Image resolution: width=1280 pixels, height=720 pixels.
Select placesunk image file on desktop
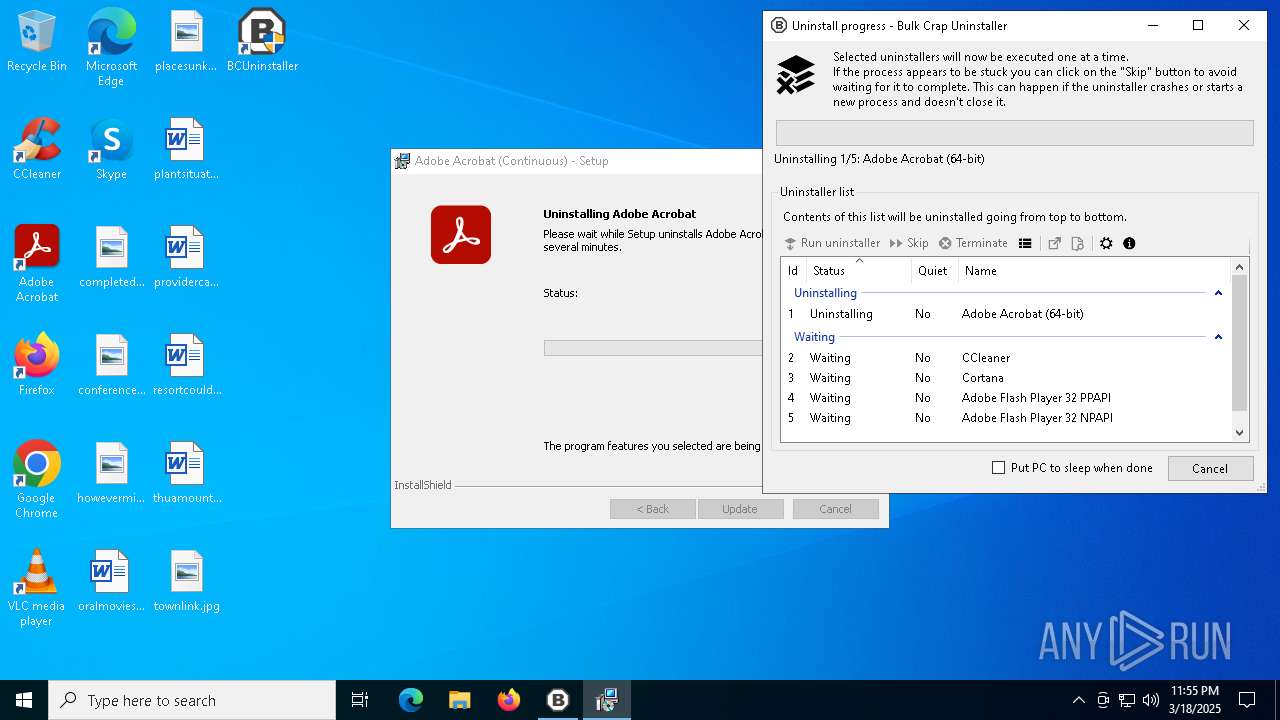click(186, 42)
